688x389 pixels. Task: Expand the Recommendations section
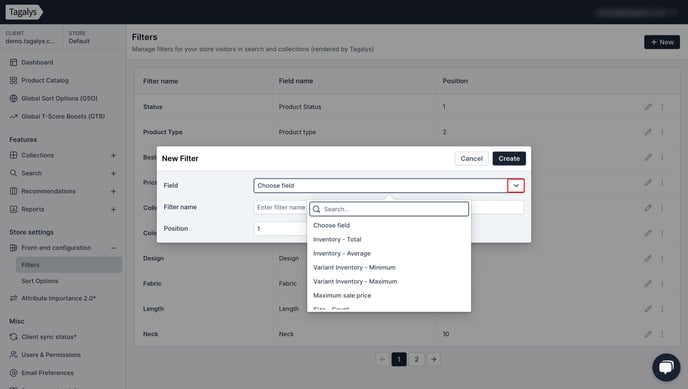[113, 191]
